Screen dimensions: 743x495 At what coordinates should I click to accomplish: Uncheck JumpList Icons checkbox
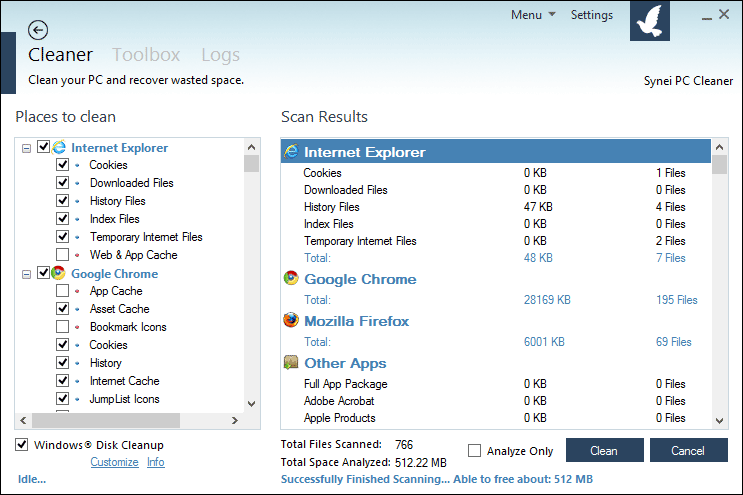(63, 399)
